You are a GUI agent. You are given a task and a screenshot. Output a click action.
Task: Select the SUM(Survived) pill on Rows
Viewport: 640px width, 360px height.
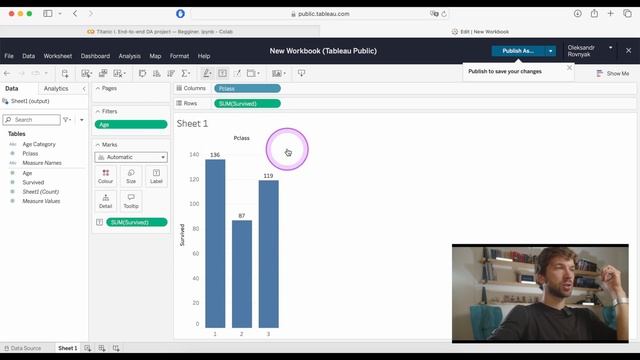(247, 104)
